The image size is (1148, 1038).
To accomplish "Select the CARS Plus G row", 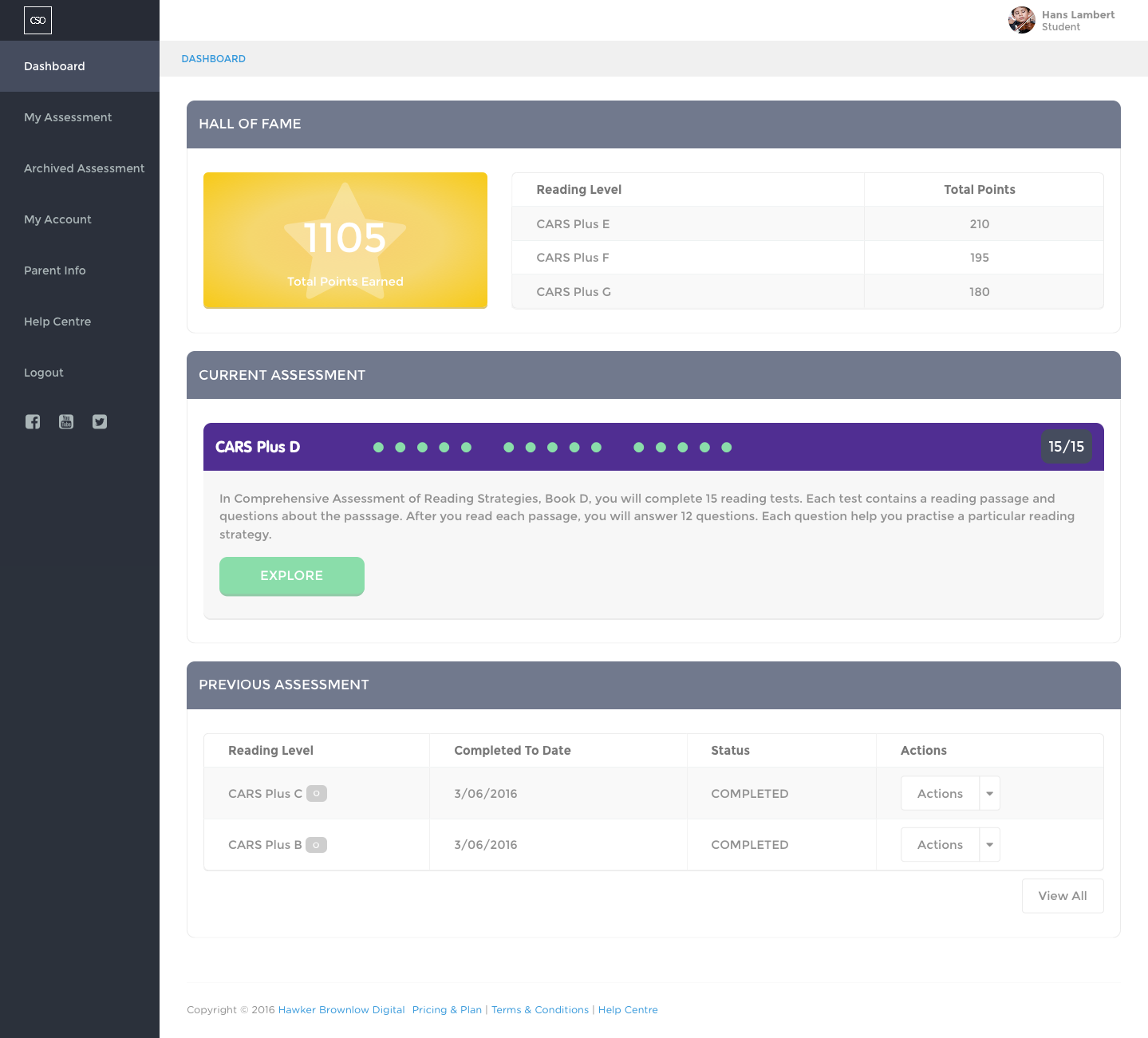I will (x=807, y=291).
